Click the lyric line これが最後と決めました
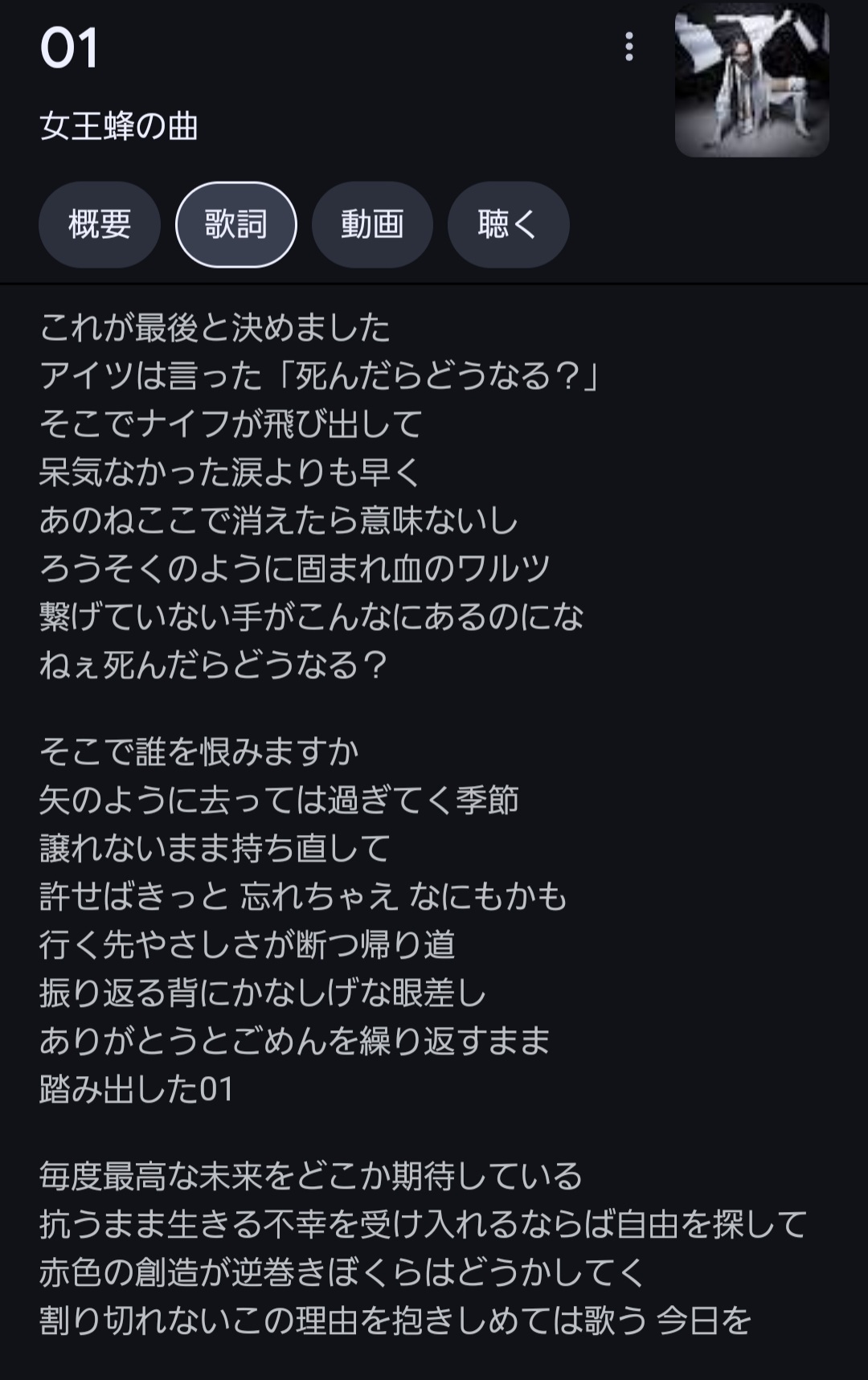 point(215,327)
